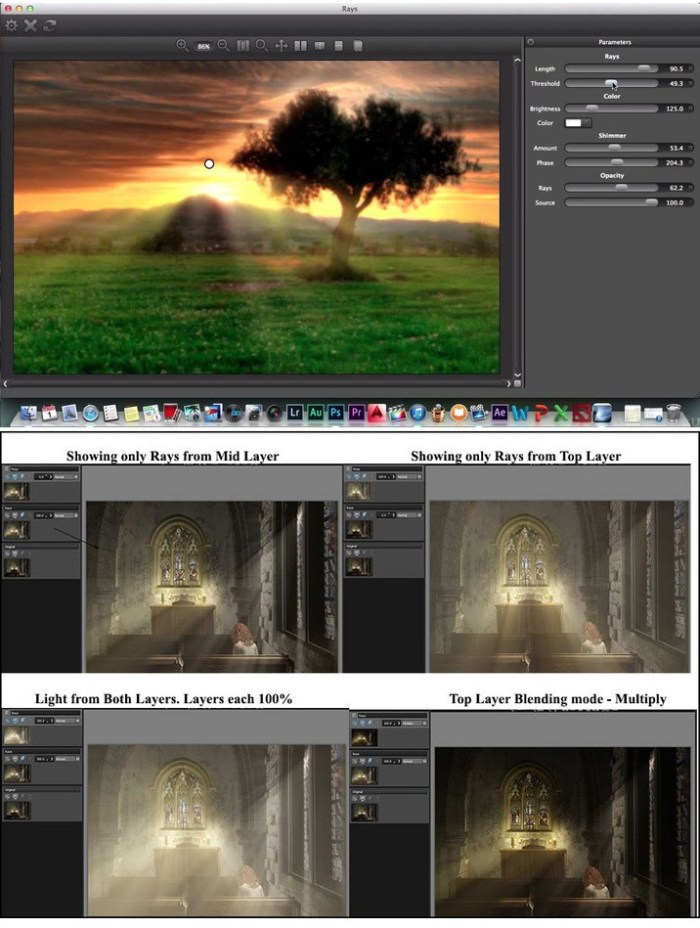Open the zoom percentage field in toolbar
700x928 pixels.
[203, 46]
